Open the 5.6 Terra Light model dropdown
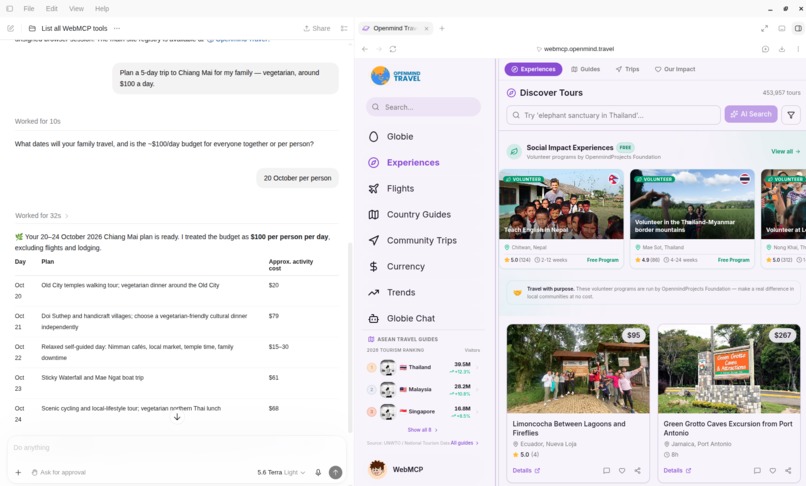The width and height of the screenshot is (806, 486). [x=281, y=472]
